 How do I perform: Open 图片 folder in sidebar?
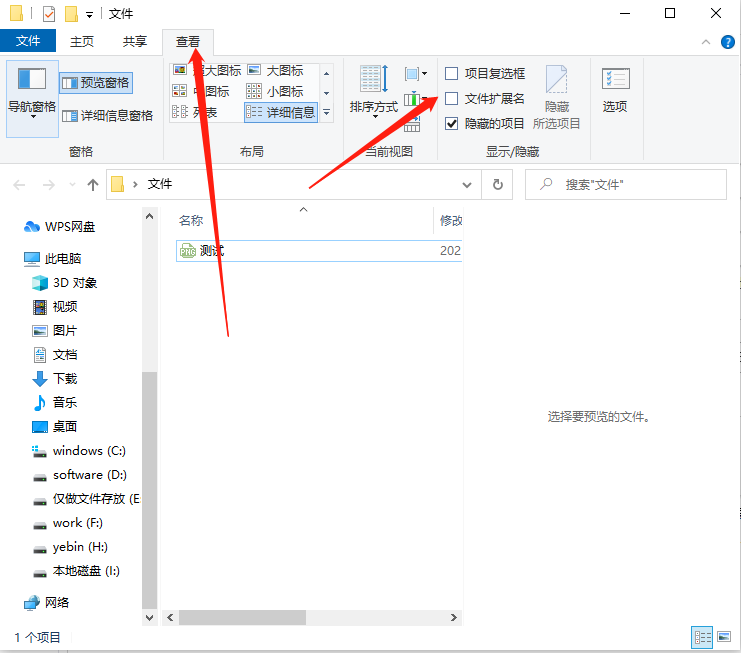(x=55, y=331)
